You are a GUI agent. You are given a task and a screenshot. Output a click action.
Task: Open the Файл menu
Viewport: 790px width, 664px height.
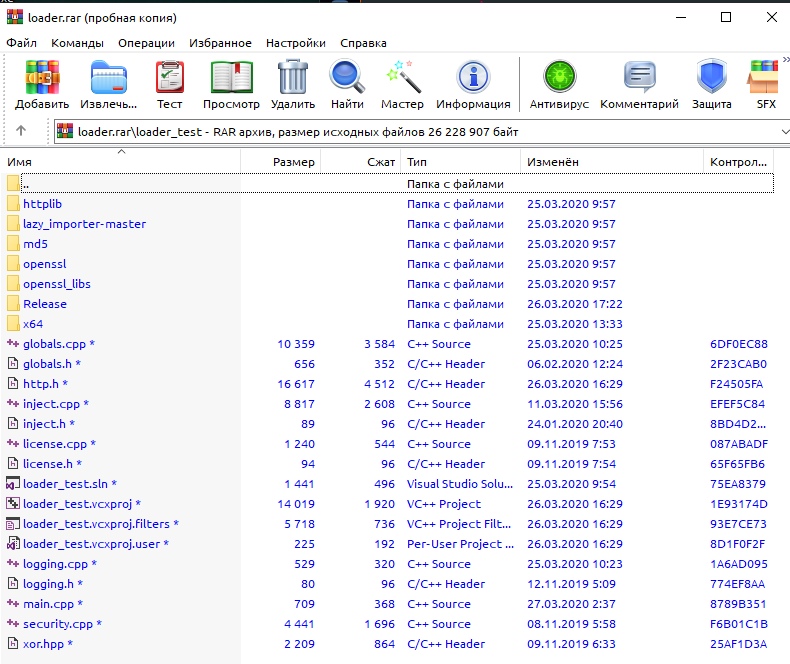tap(21, 43)
